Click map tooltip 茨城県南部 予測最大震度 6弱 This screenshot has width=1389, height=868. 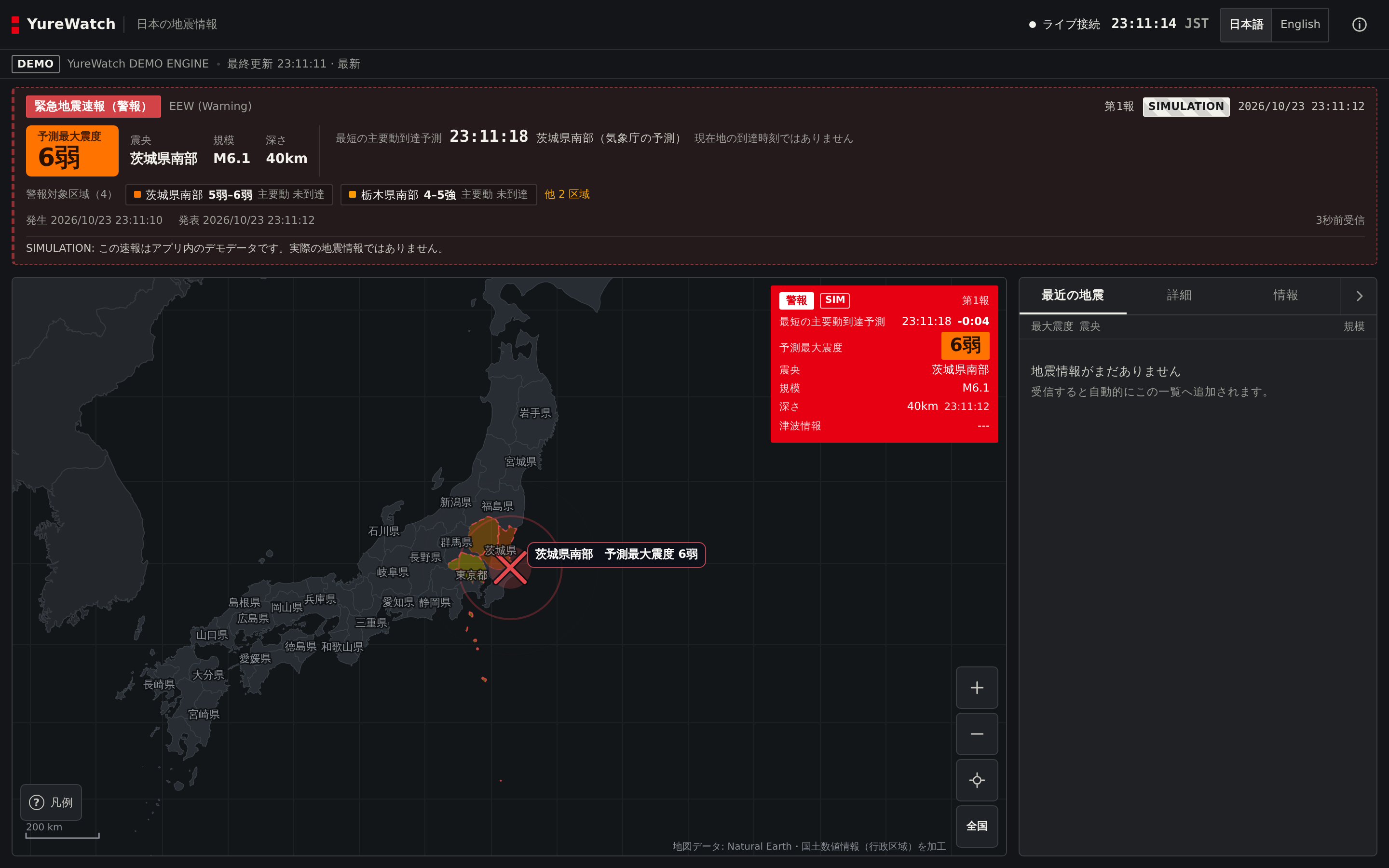(x=616, y=555)
